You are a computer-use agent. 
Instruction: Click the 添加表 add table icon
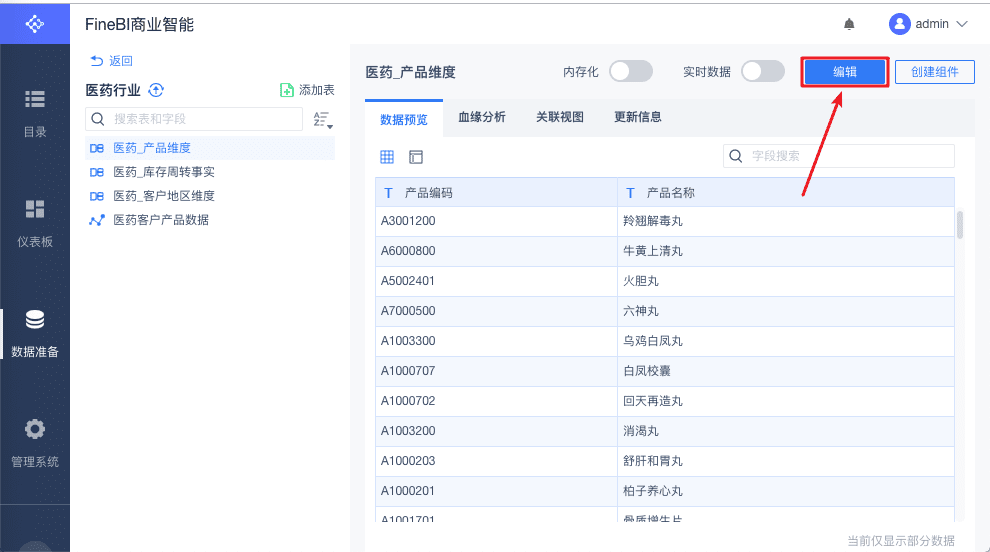coord(287,90)
